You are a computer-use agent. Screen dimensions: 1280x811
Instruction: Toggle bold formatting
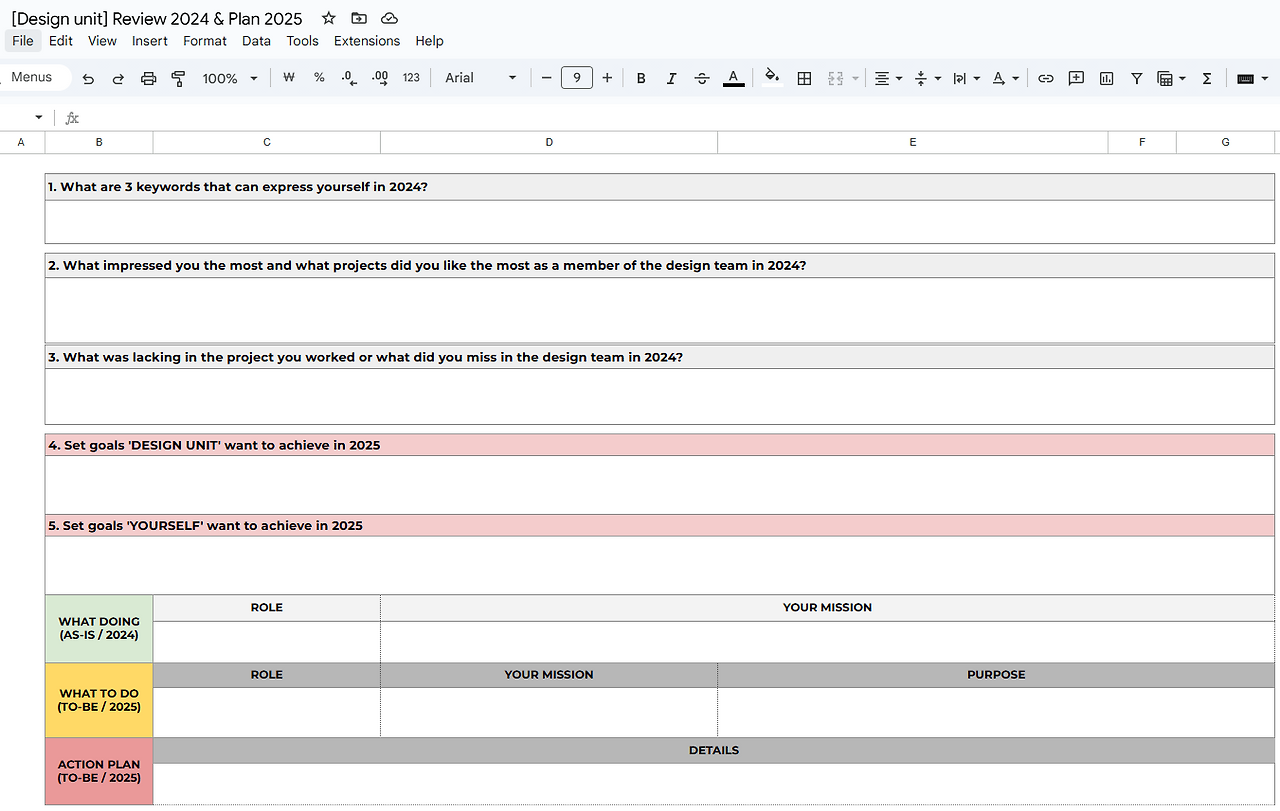point(641,78)
